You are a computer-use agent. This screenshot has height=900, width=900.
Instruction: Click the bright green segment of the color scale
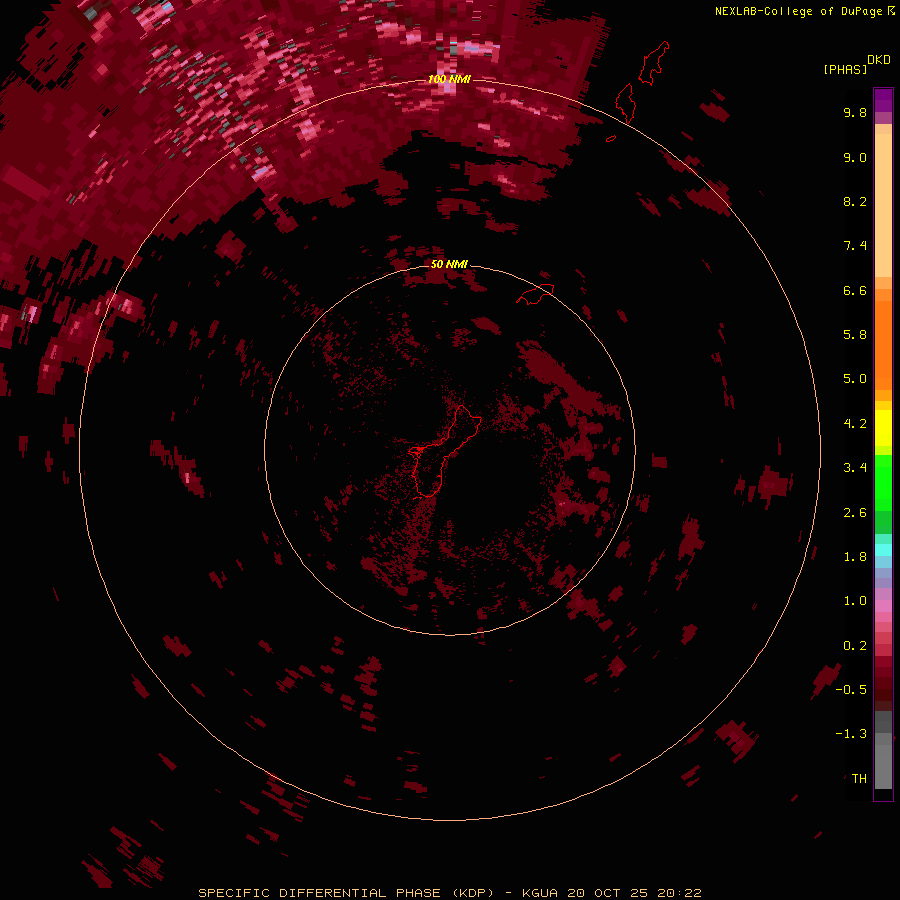point(883,482)
